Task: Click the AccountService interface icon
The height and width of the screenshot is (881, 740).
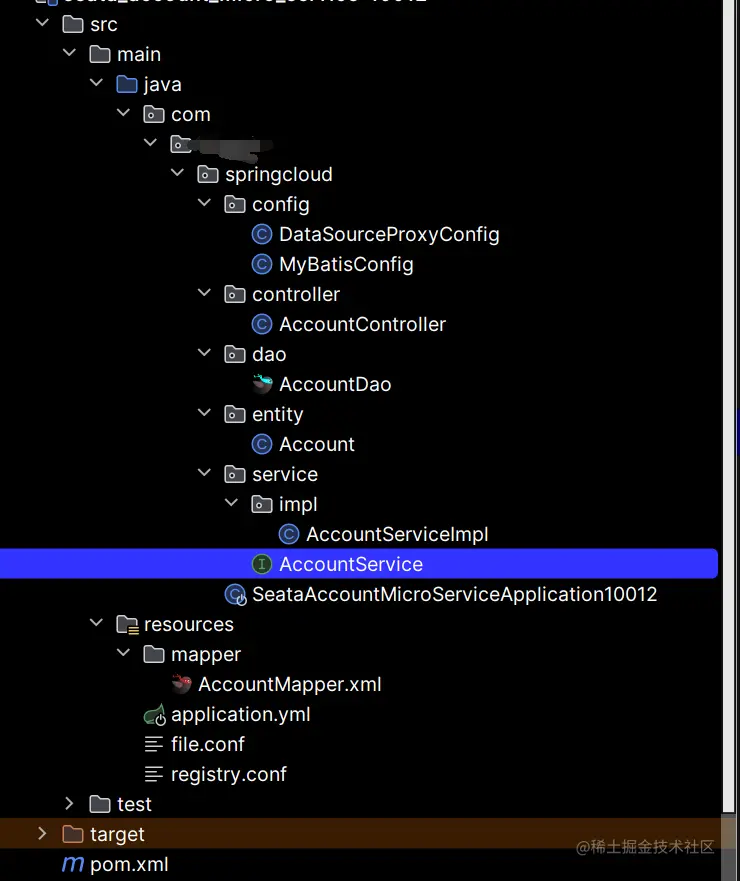Action: pyautogui.click(x=262, y=564)
